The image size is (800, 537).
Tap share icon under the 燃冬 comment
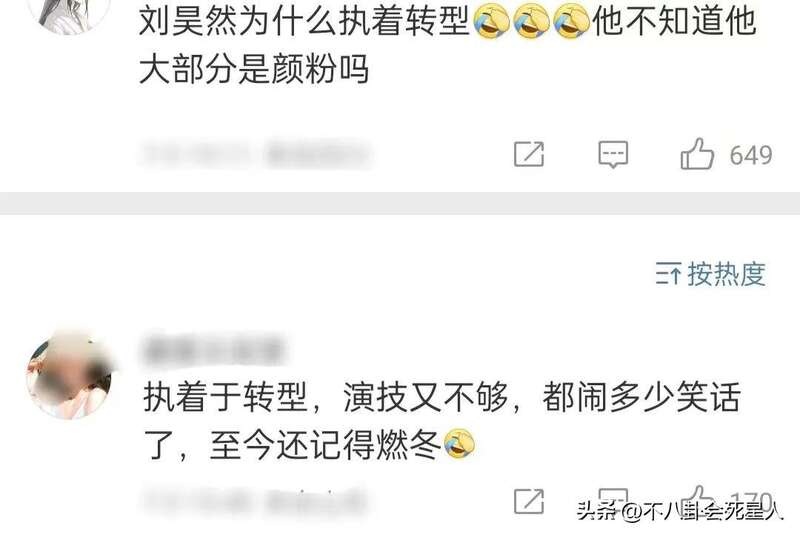coord(529,501)
